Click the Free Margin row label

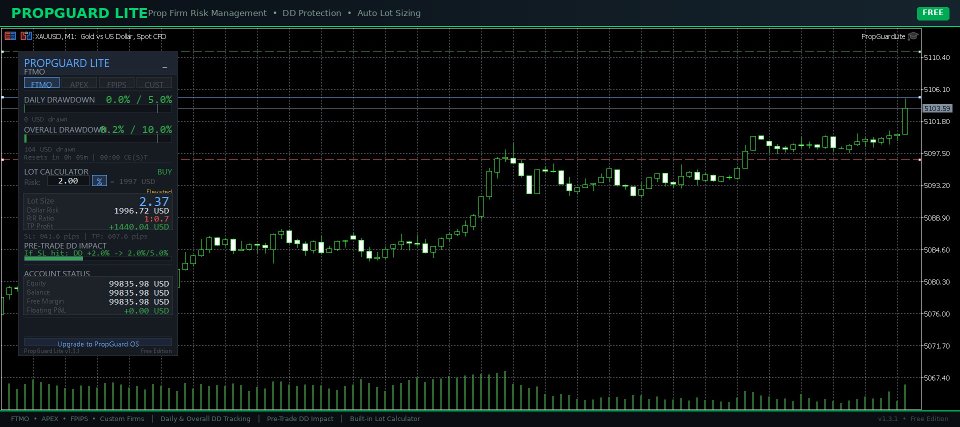click(x=45, y=301)
